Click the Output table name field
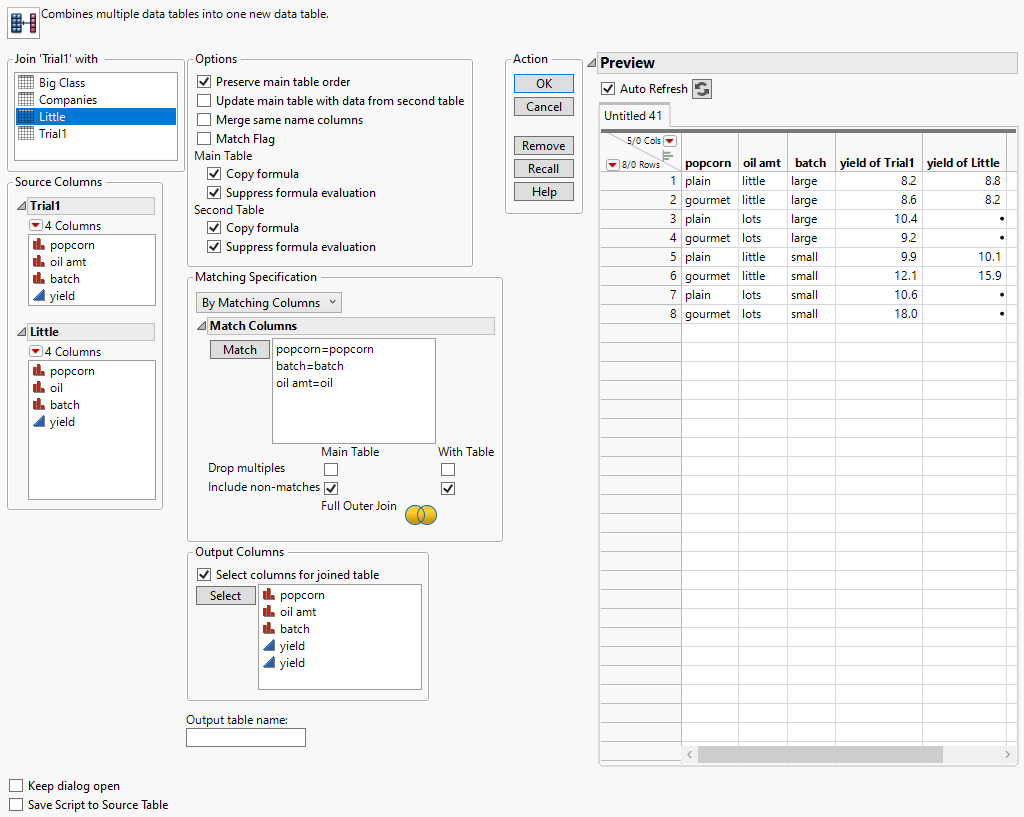The width and height of the screenshot is (1024, 817). click(246, 737)
